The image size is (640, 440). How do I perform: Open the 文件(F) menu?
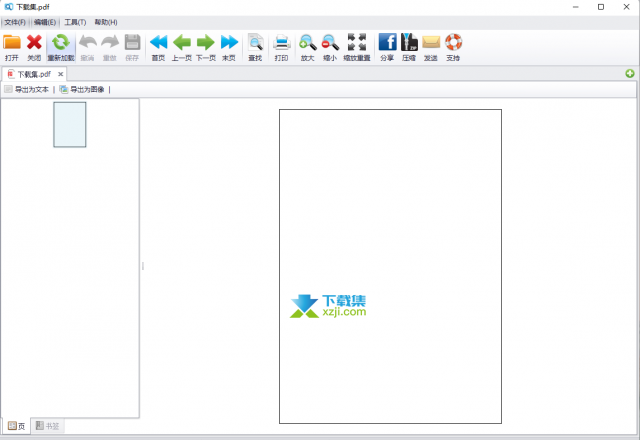(x=15, y=22)
